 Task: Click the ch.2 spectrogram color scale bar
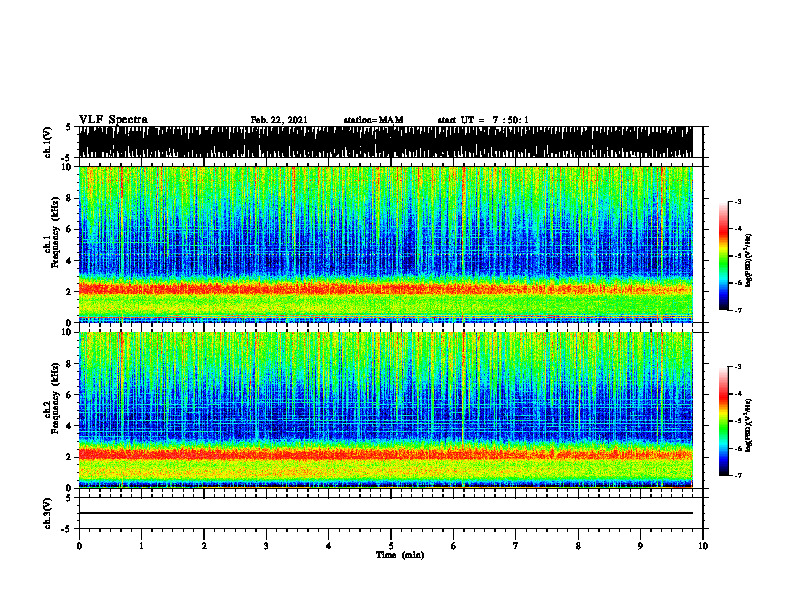point(723,421)
